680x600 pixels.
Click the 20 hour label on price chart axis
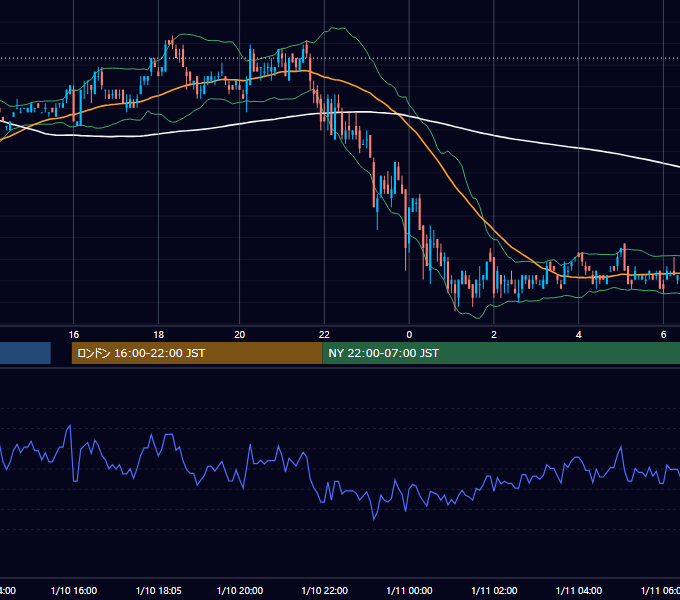[x=239, y=335]
